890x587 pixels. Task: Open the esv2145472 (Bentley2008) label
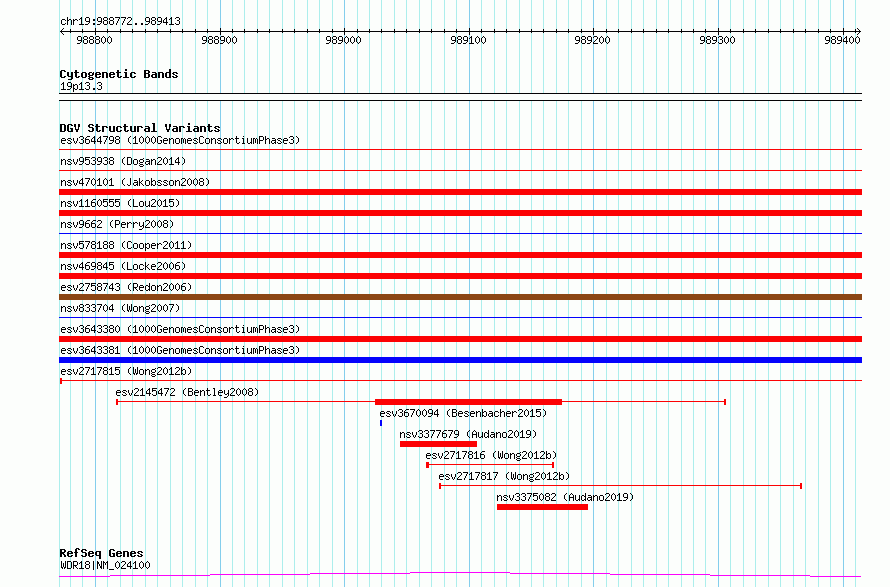click(187, 392)
